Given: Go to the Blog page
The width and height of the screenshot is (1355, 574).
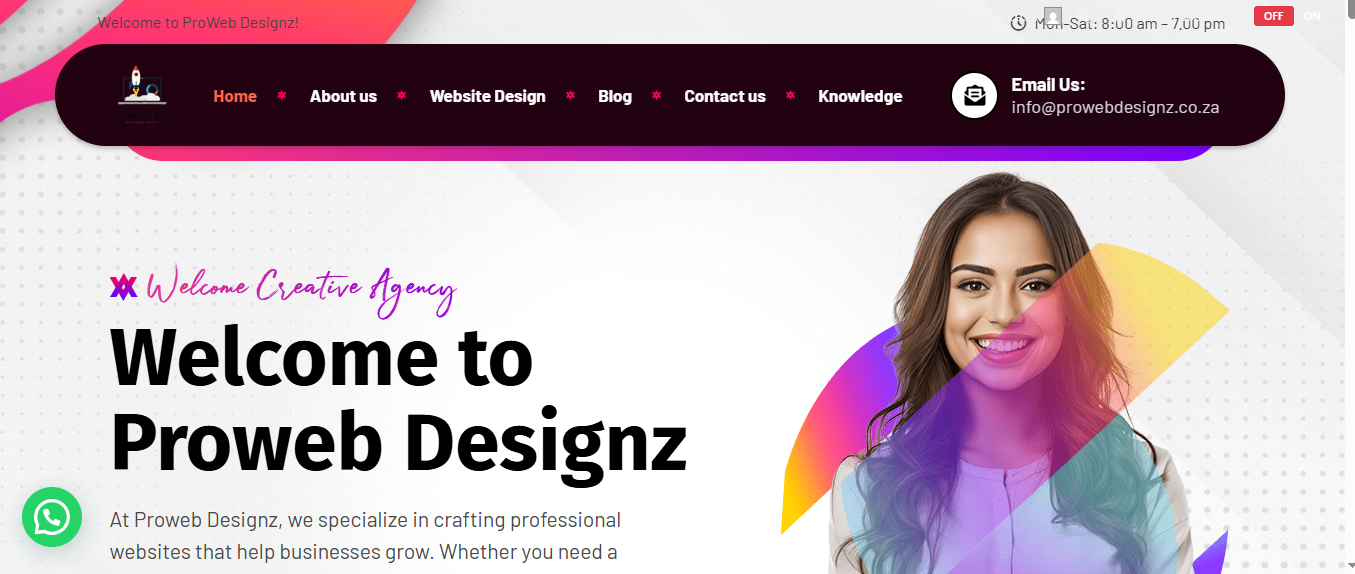Looking at the screenshot, I should pyautogui.click(x=615, y=96).
